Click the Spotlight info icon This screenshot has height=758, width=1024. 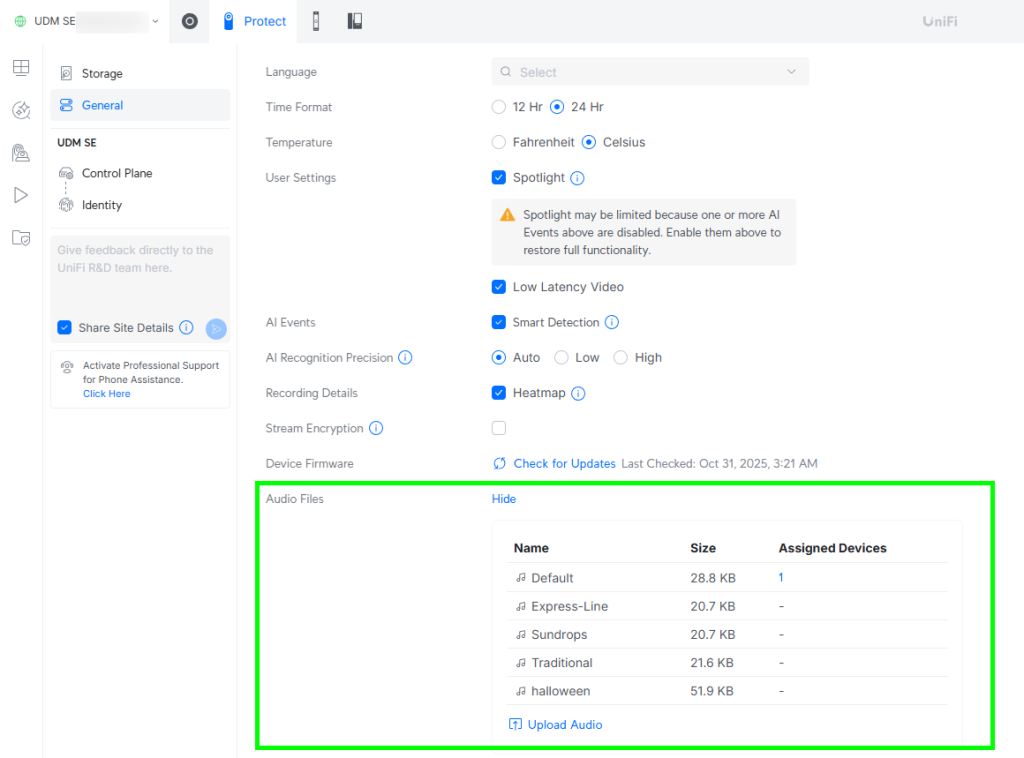coord(577,178)
